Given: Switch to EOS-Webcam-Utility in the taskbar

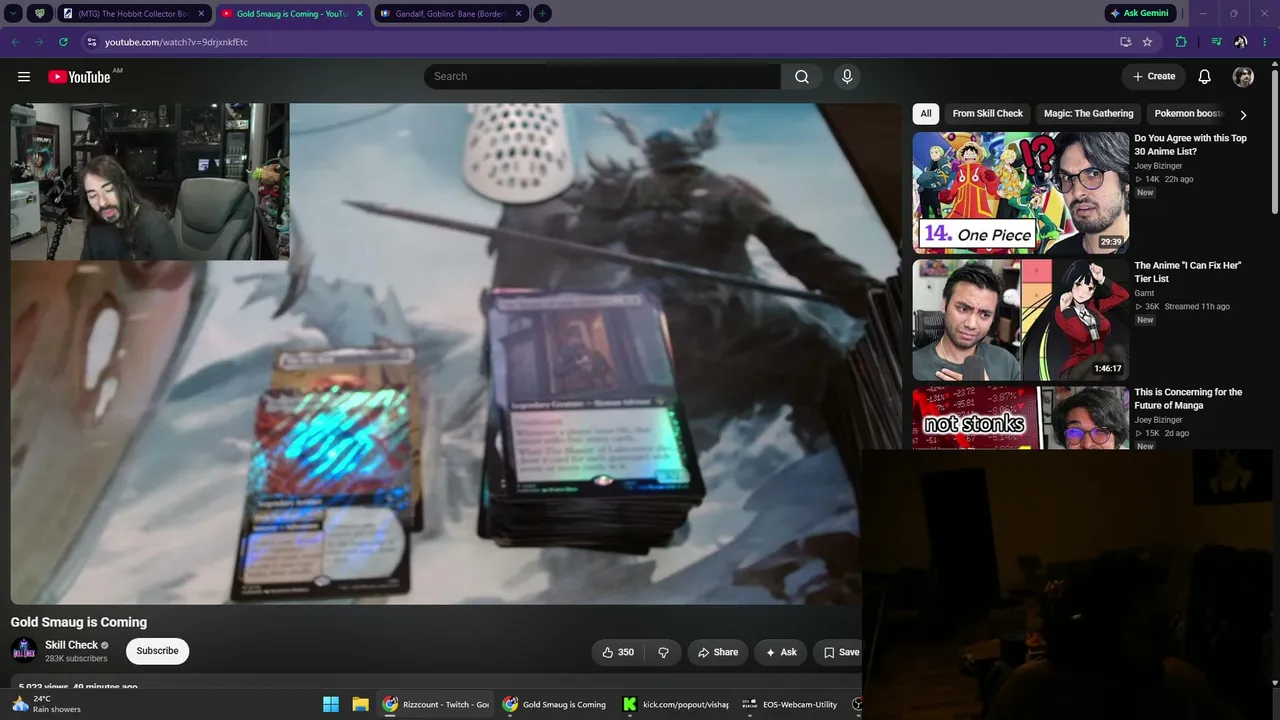Looking at the screenshot, I should coord(791,704).
